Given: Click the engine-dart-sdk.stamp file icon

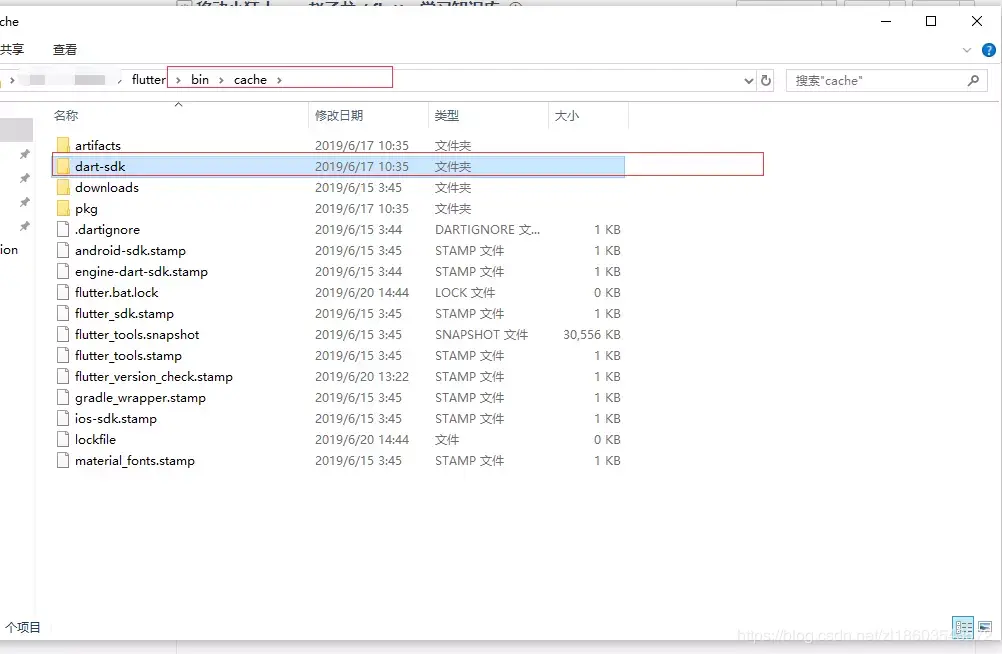Looking at the screenshot, I should 63,272.
